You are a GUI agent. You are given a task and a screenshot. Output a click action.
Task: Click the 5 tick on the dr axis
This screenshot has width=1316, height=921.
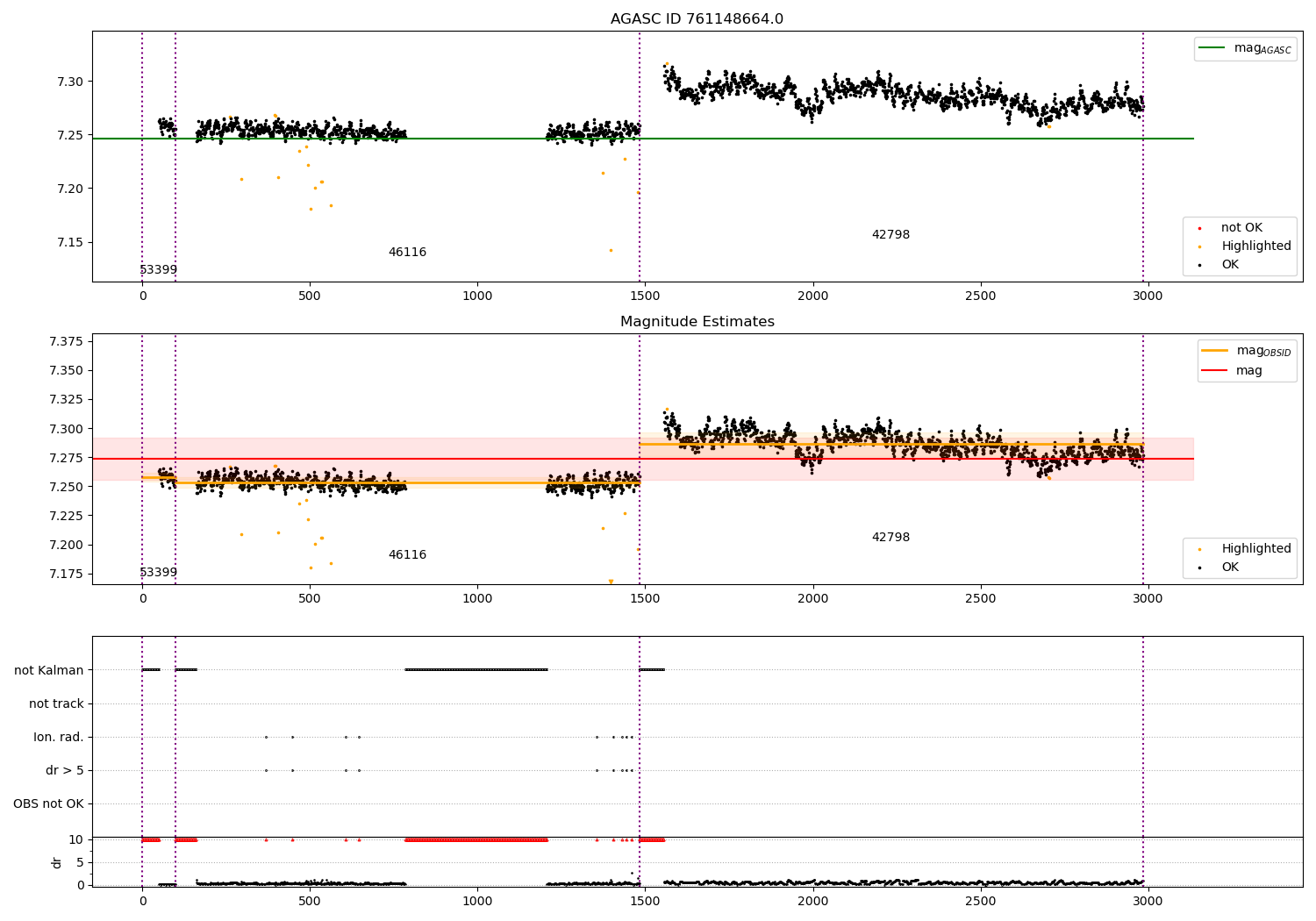pyautogui.click(x=80, y=862)
